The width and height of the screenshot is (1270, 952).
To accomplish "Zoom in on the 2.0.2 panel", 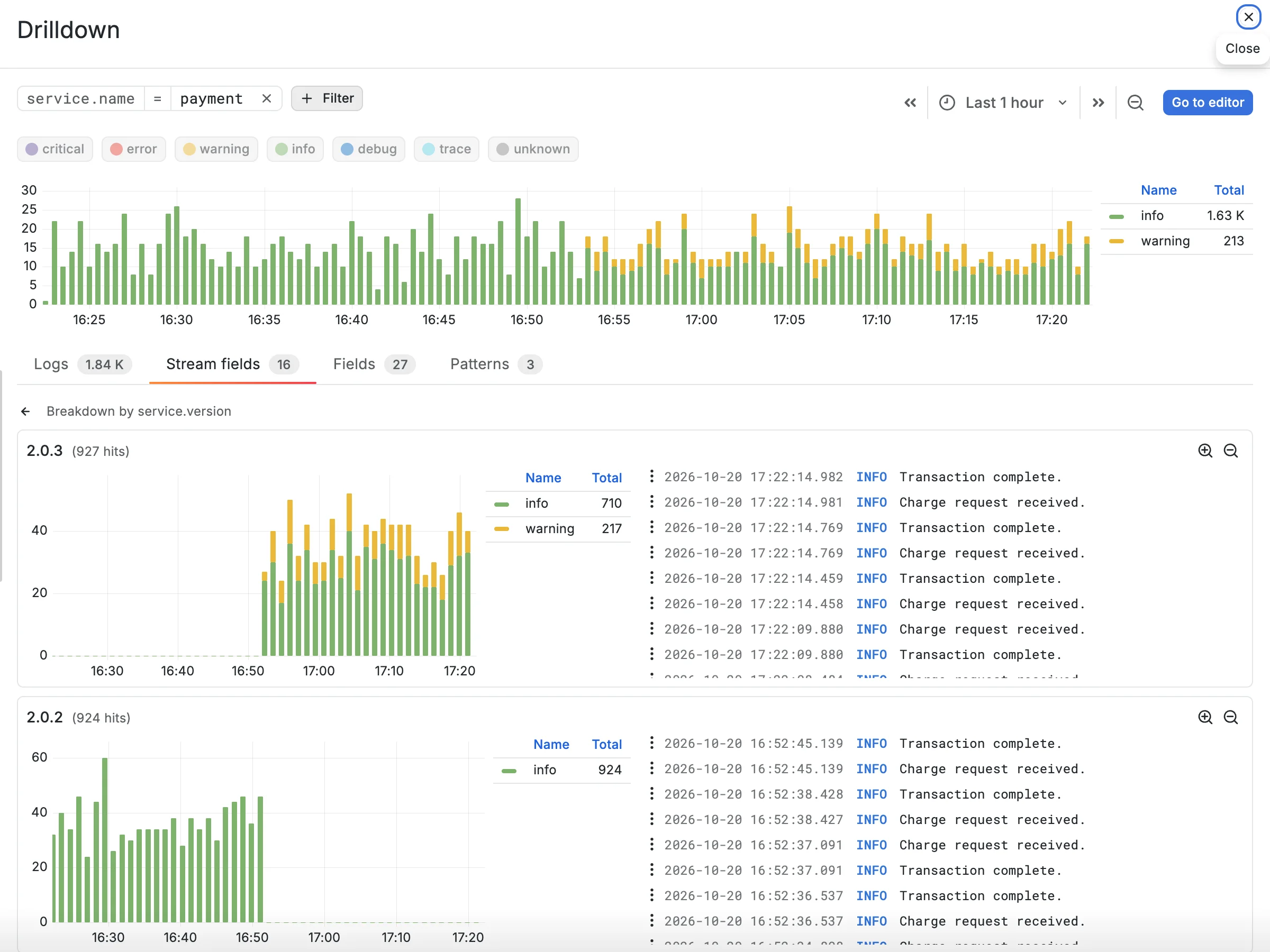I will pos(1205,717).
